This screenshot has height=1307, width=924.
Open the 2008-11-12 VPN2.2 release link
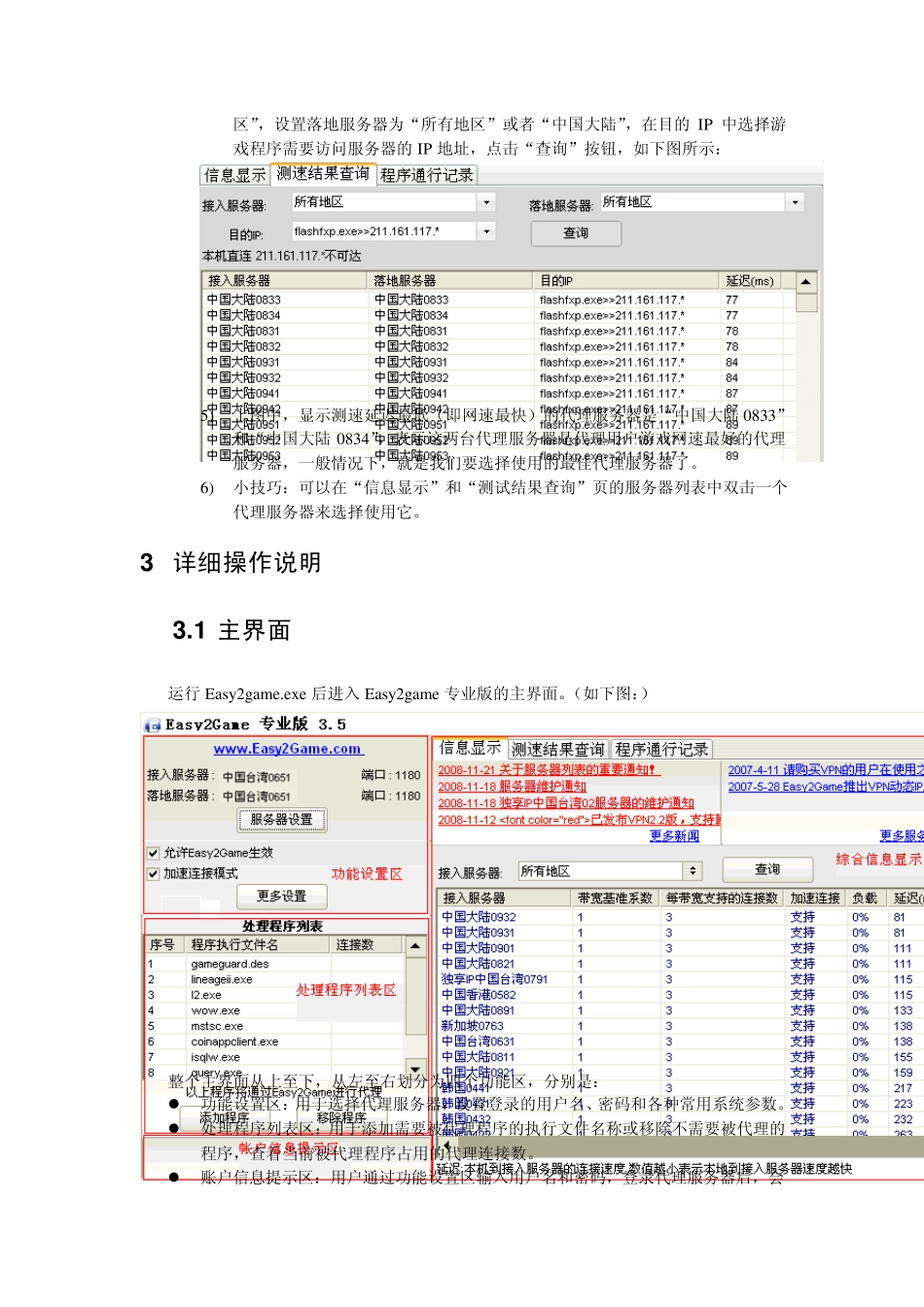point(580,820)
